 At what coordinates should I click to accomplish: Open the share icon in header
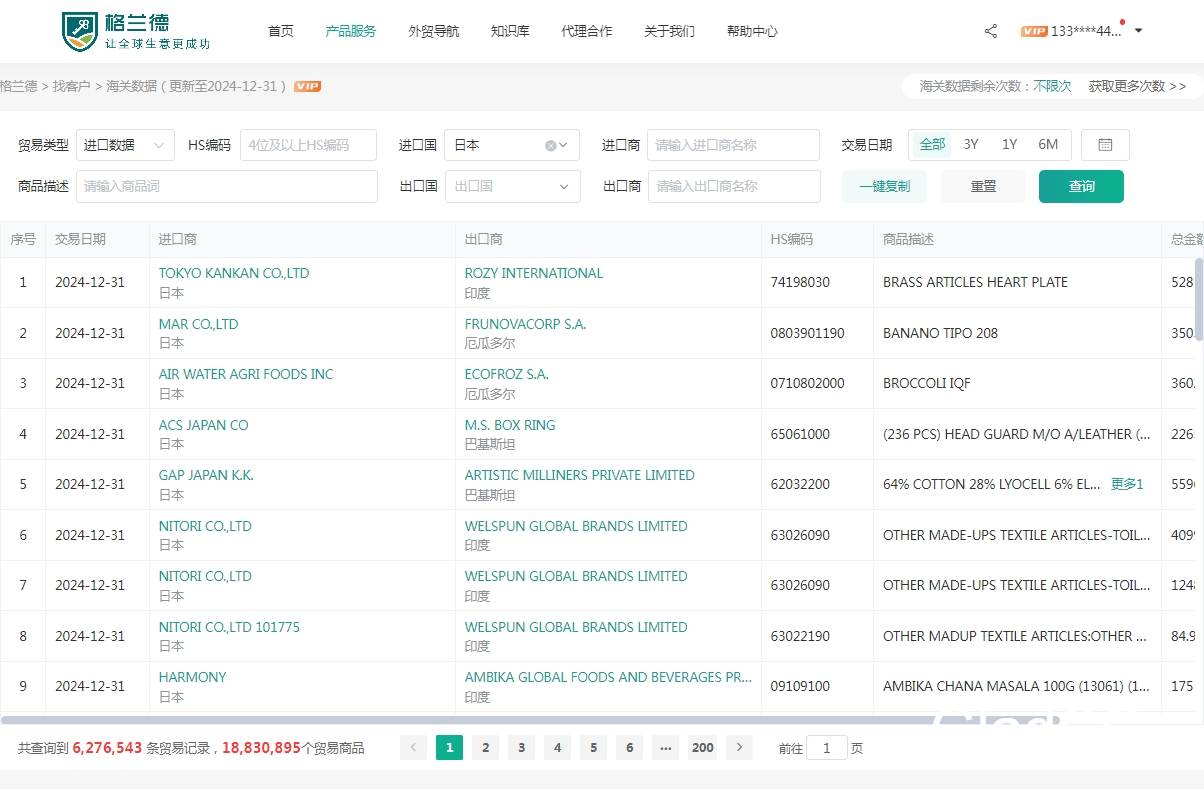[x=991, y=31]
